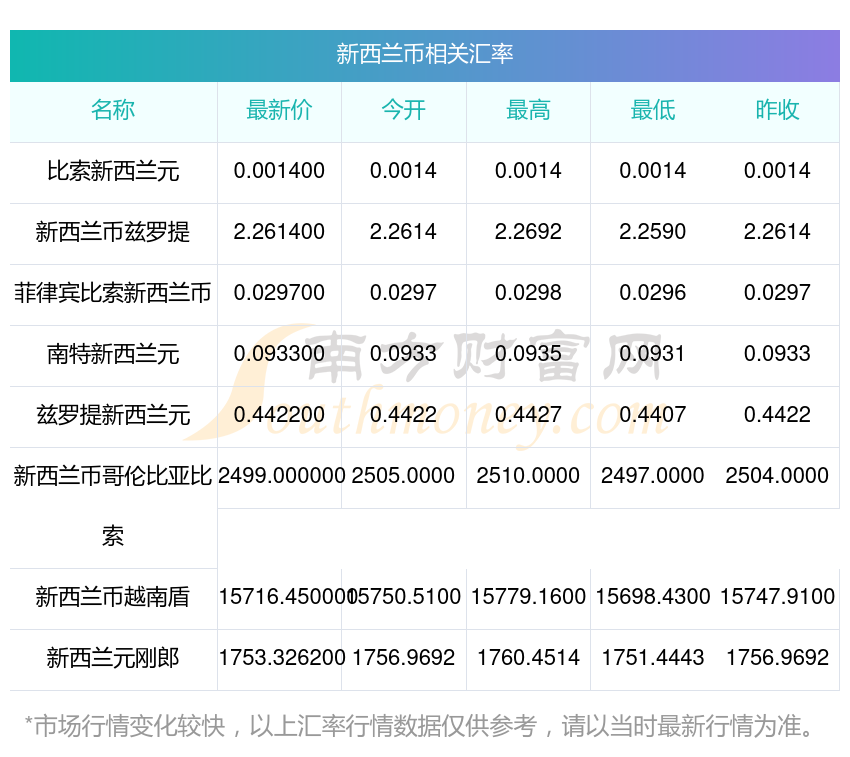
Task: Select the 最新价 column header
Action: click(279, 110)
